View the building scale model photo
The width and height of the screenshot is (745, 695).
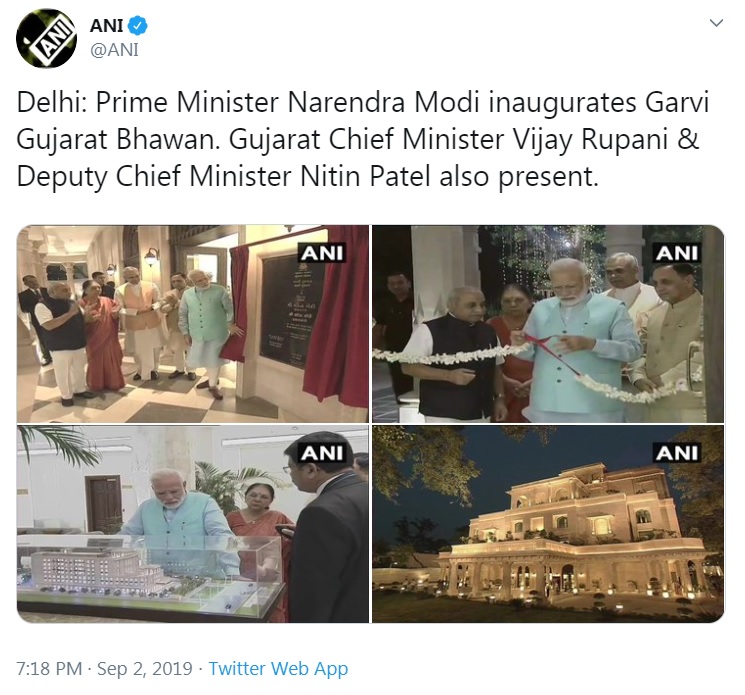tap(192, 524)
